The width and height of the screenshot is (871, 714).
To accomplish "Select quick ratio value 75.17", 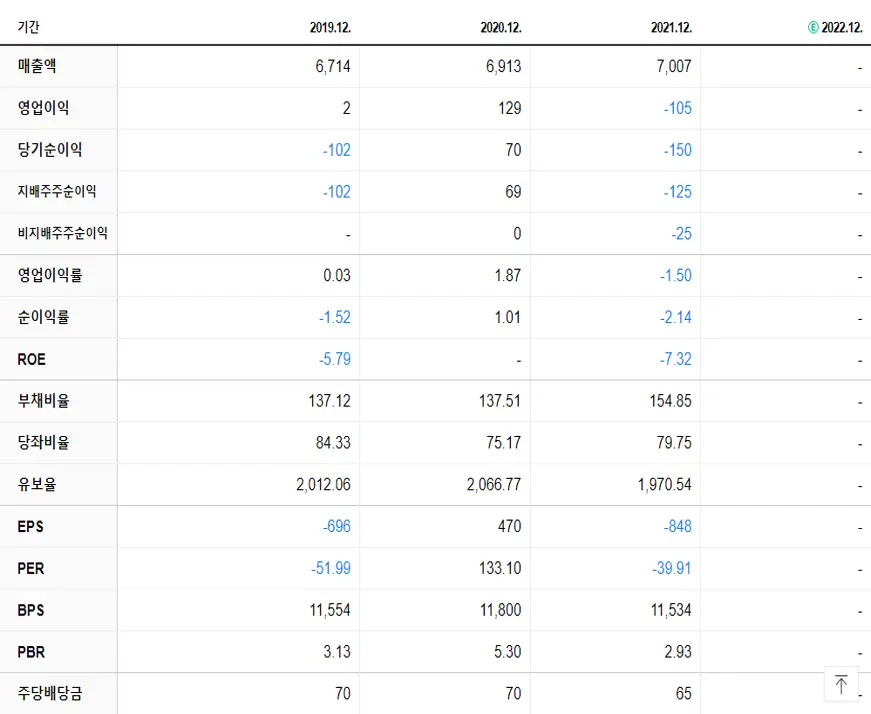I will pos(504,442).
